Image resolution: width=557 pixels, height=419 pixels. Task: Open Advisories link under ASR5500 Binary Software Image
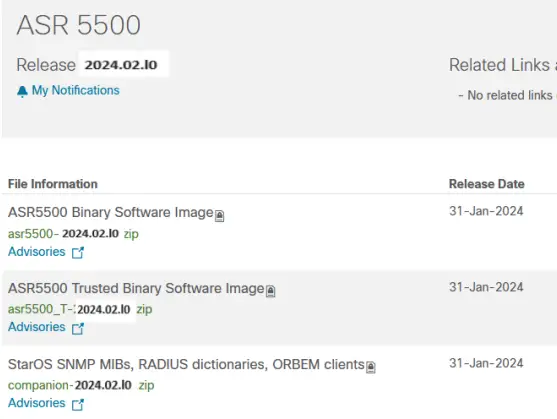coord(37,252)
